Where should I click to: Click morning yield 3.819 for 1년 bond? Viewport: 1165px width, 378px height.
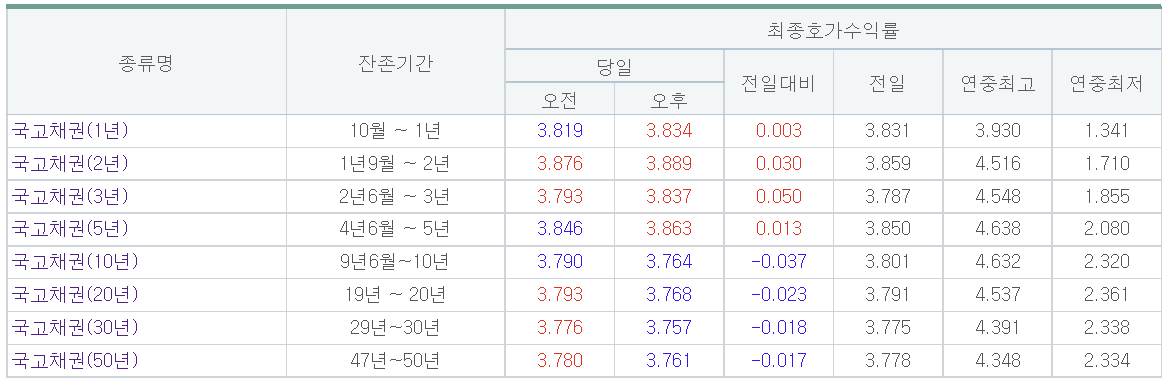[559, 131]
